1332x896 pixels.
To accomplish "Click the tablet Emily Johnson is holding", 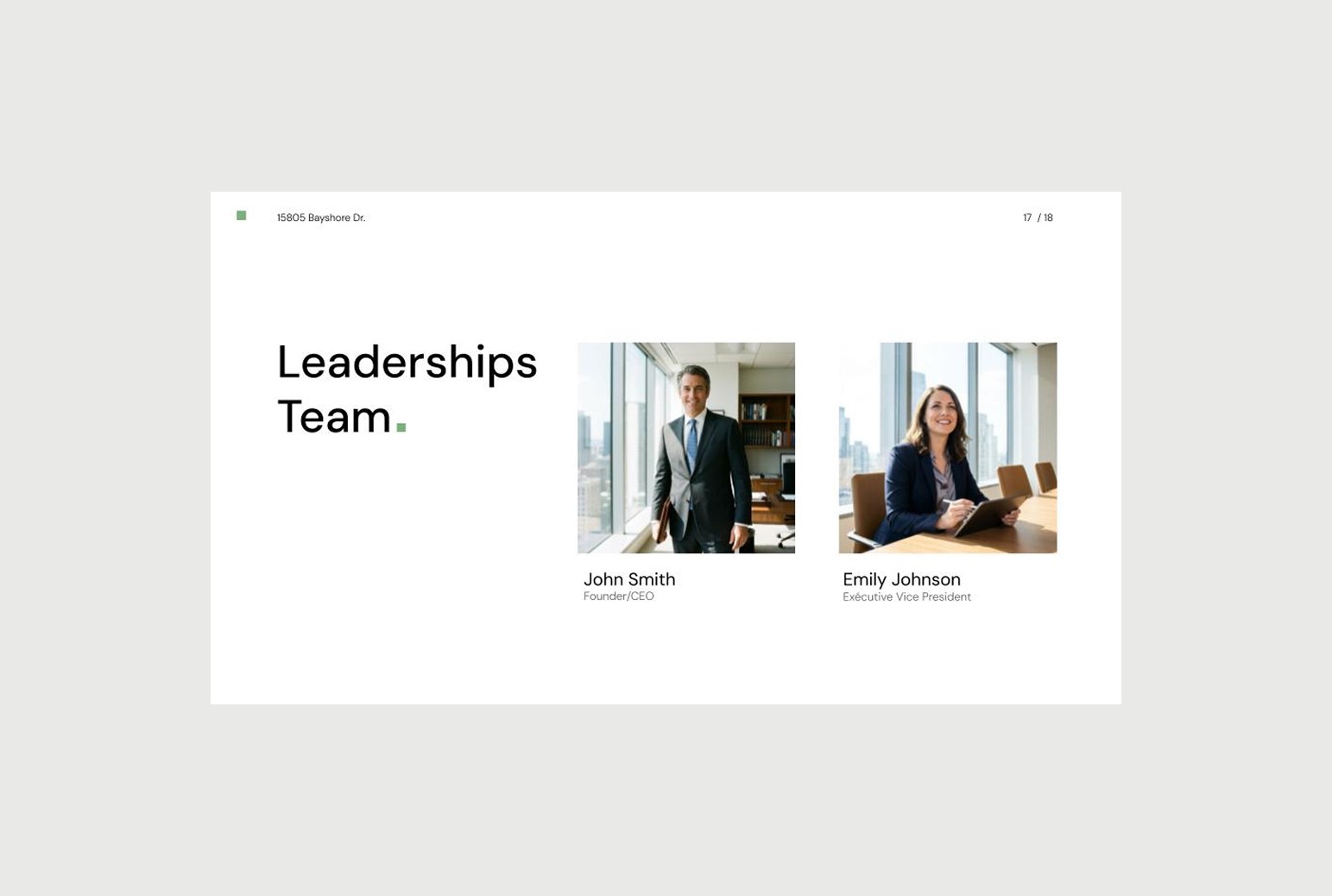I will click(x=989, y=516).
